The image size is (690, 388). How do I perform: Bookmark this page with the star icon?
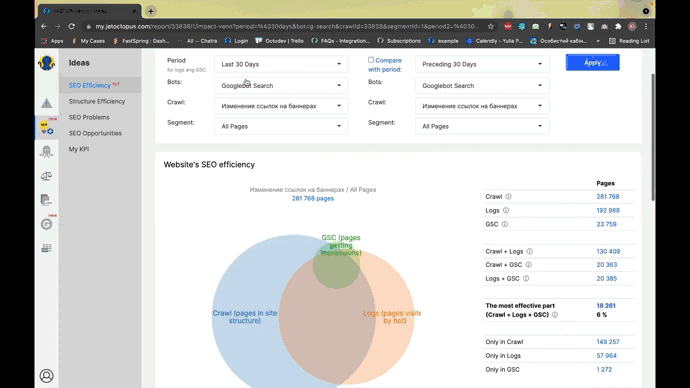491,26
